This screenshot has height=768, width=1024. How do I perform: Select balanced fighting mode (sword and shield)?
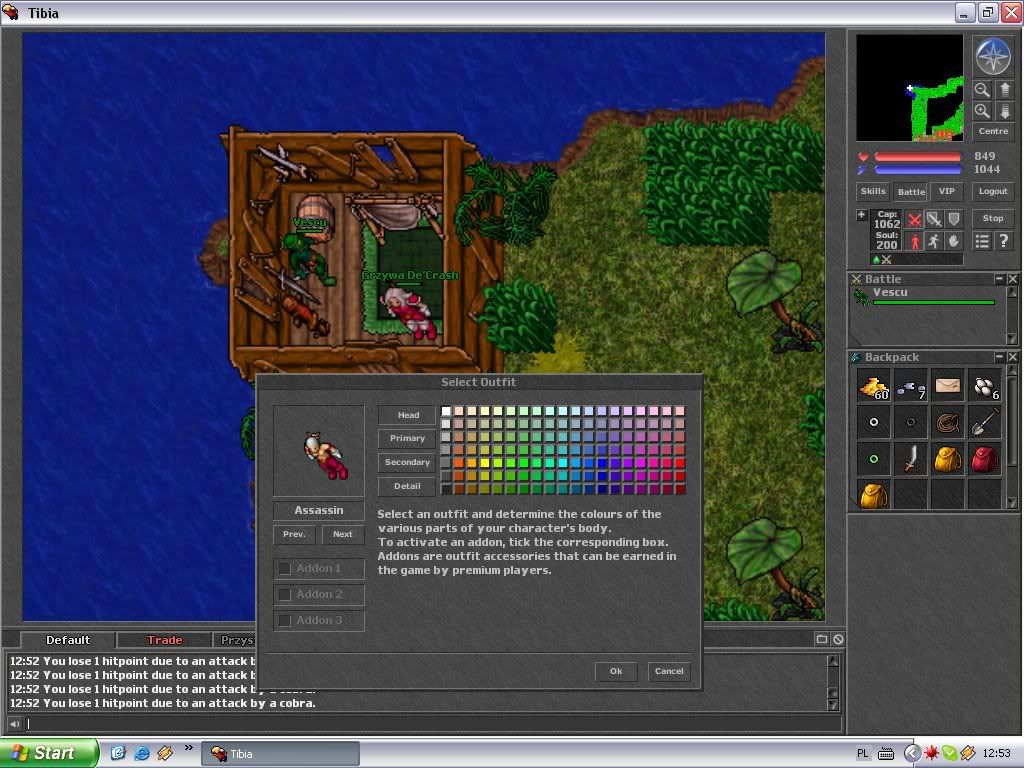point(935,219)
